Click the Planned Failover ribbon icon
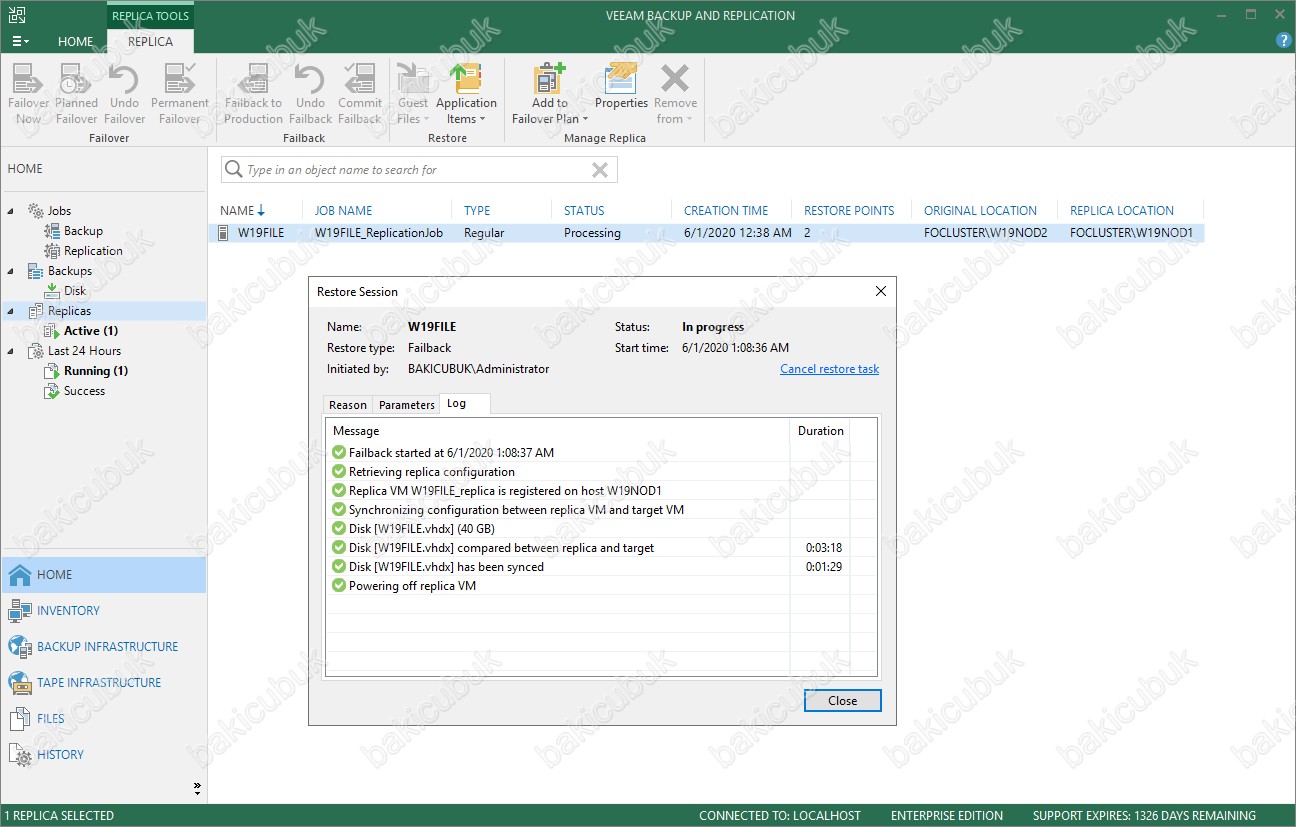1296x827 pixels. (x=76, y=94)
